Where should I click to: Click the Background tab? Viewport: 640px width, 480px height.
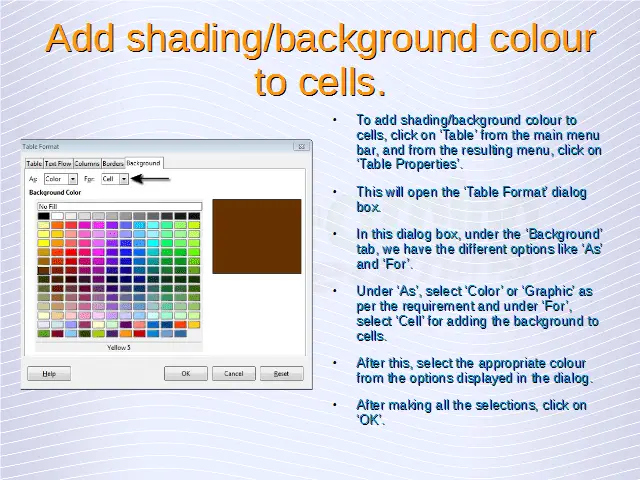[x=143, y=163]
